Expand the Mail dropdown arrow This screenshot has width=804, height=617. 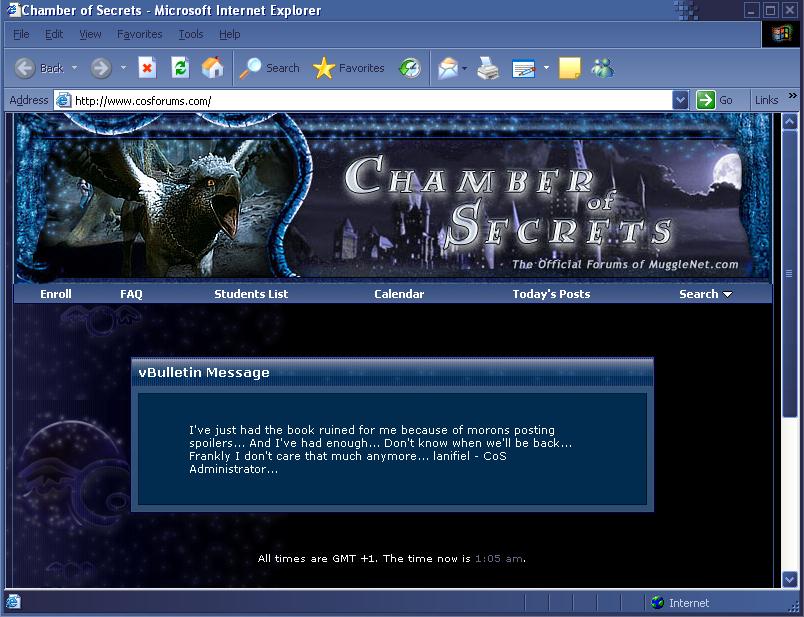pos(465,68)
